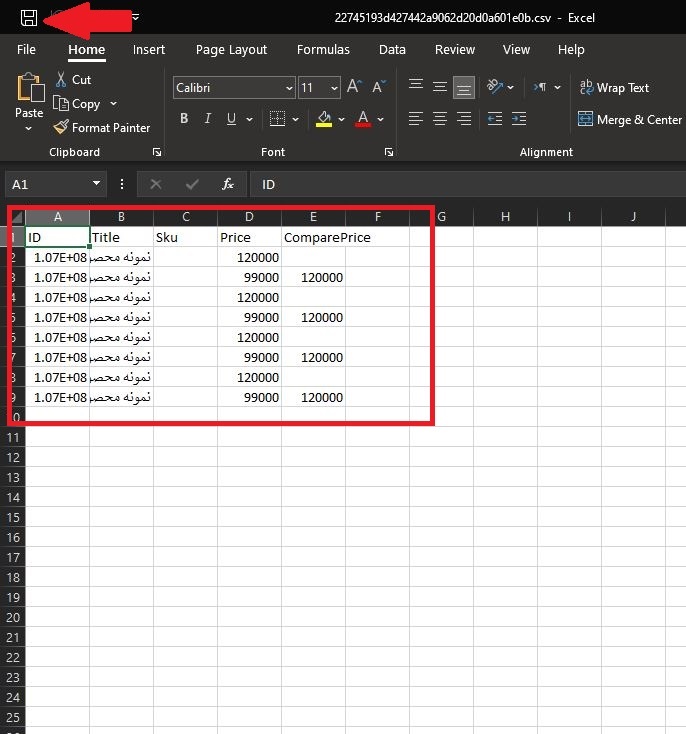686x734 pixels.
Task: Click the Increase Font Size icon
Action: tap(357, 88)
